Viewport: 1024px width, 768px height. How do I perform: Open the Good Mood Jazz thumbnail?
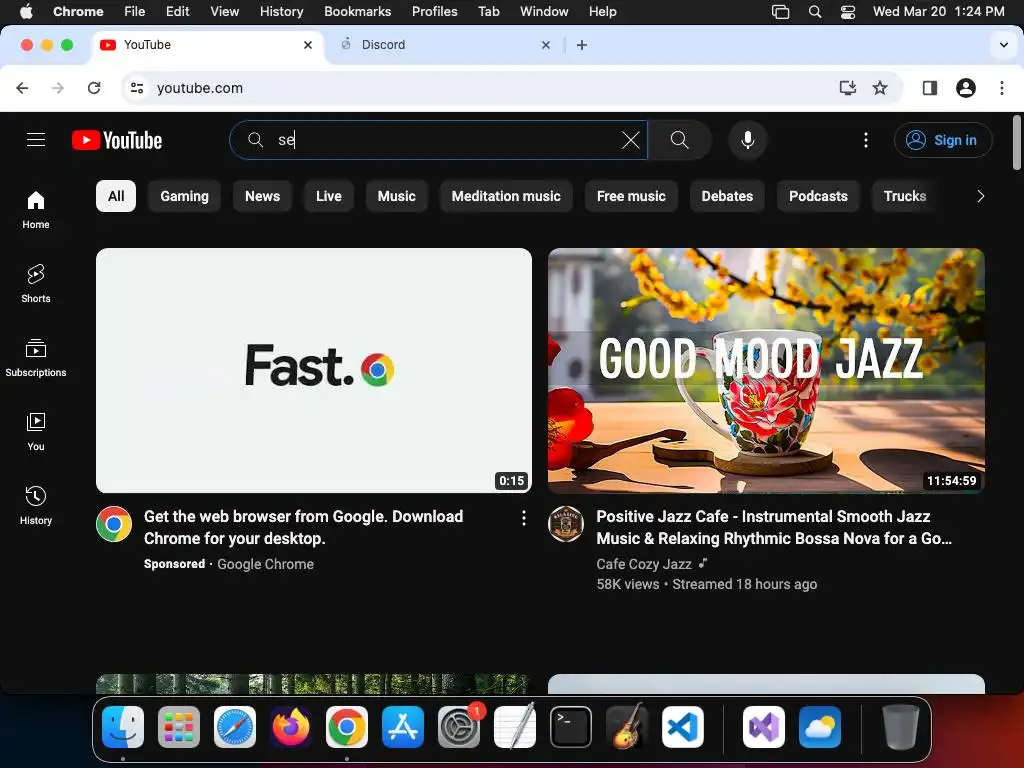[766, 370]
